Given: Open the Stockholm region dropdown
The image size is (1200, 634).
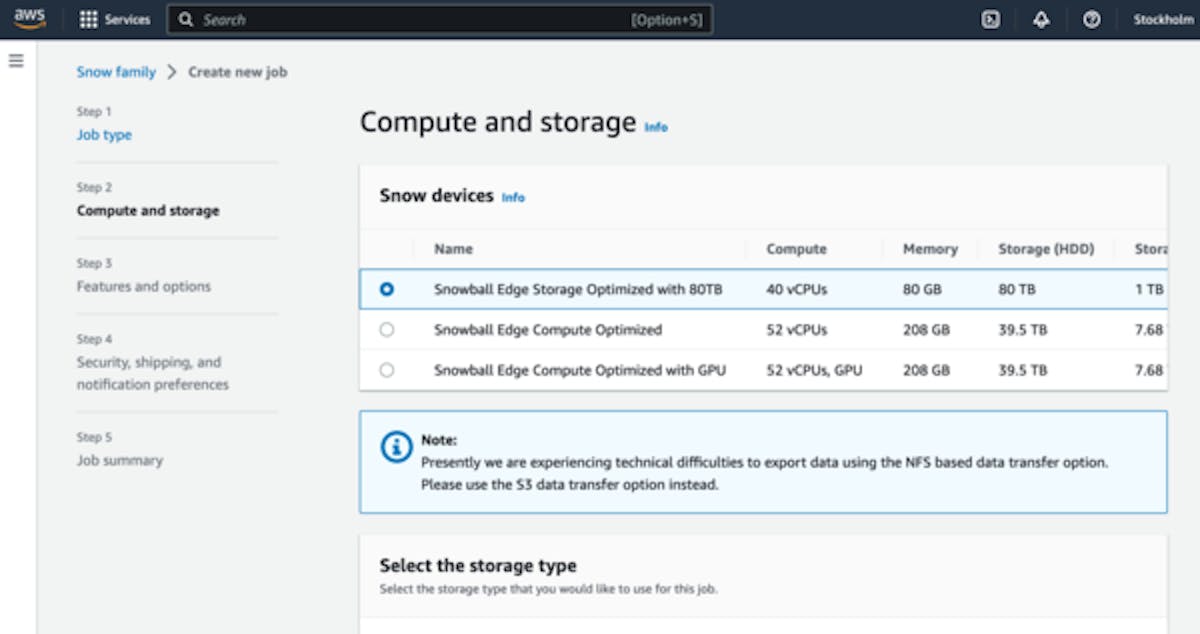Looking at the screenshot, I should (x=1163, y=20).
